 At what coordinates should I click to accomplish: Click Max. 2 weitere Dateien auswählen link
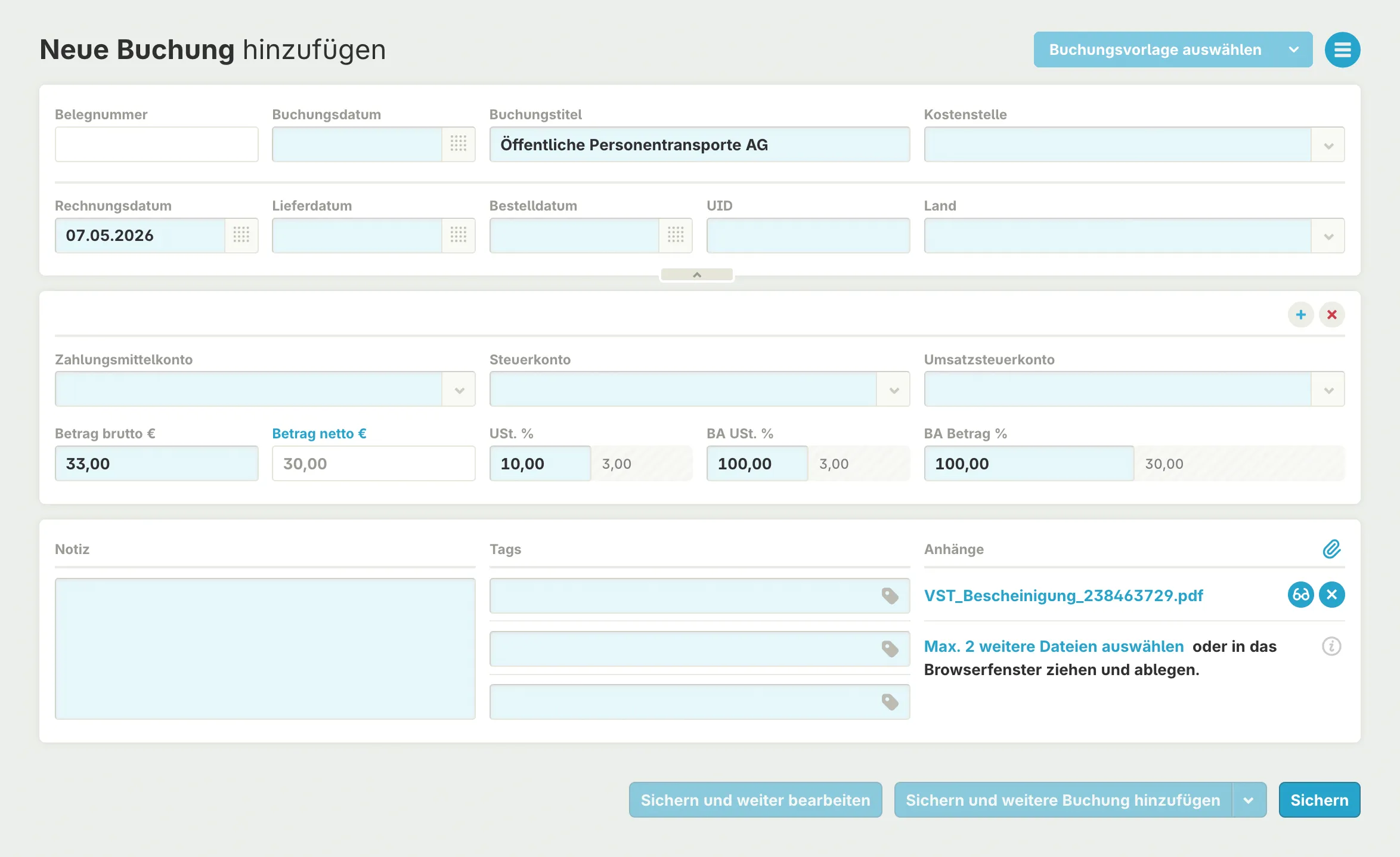tap(1054, 646)
